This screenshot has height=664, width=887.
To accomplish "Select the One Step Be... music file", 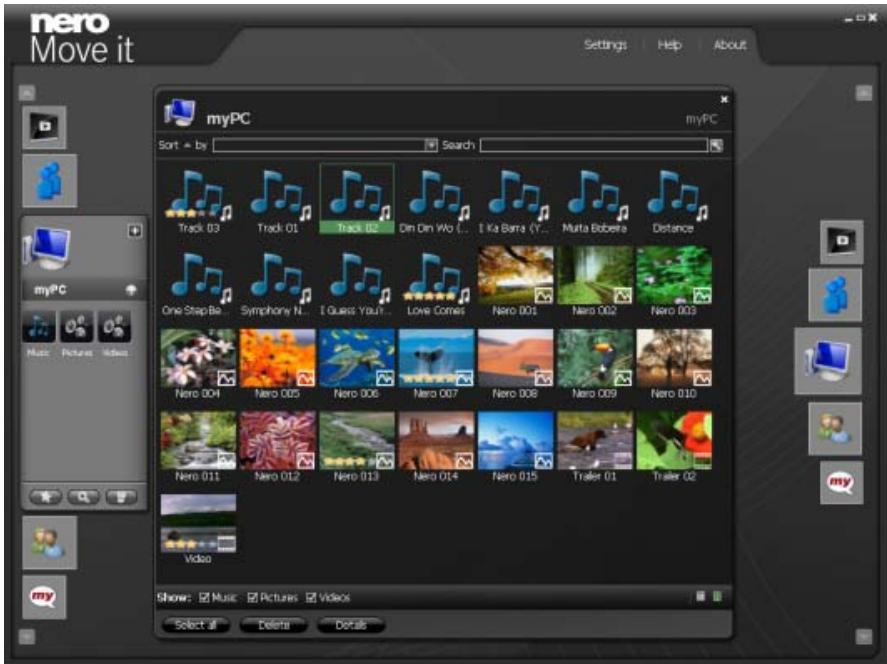I will click(199, 283).
